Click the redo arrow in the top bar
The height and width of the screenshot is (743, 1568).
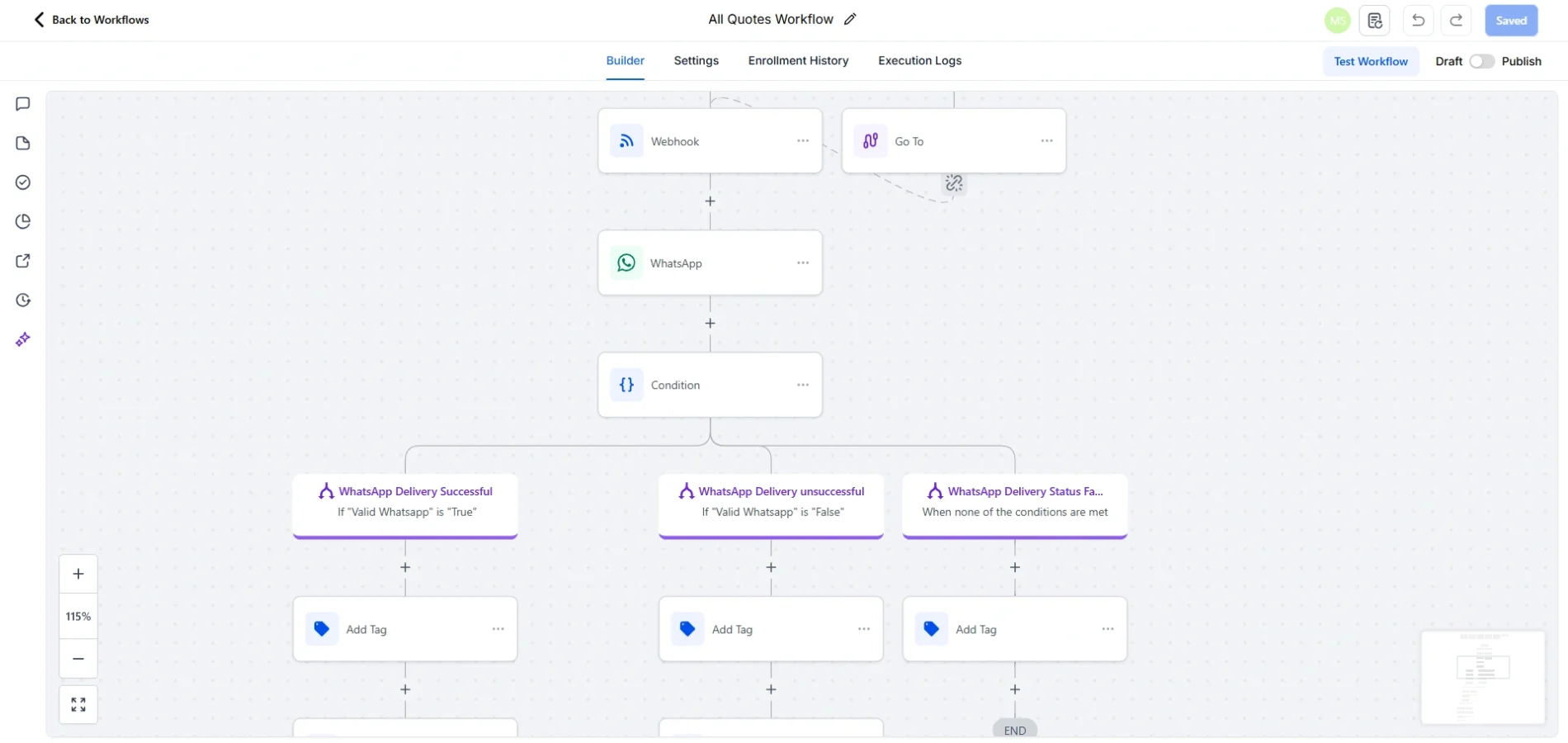tap(1457, 20)
